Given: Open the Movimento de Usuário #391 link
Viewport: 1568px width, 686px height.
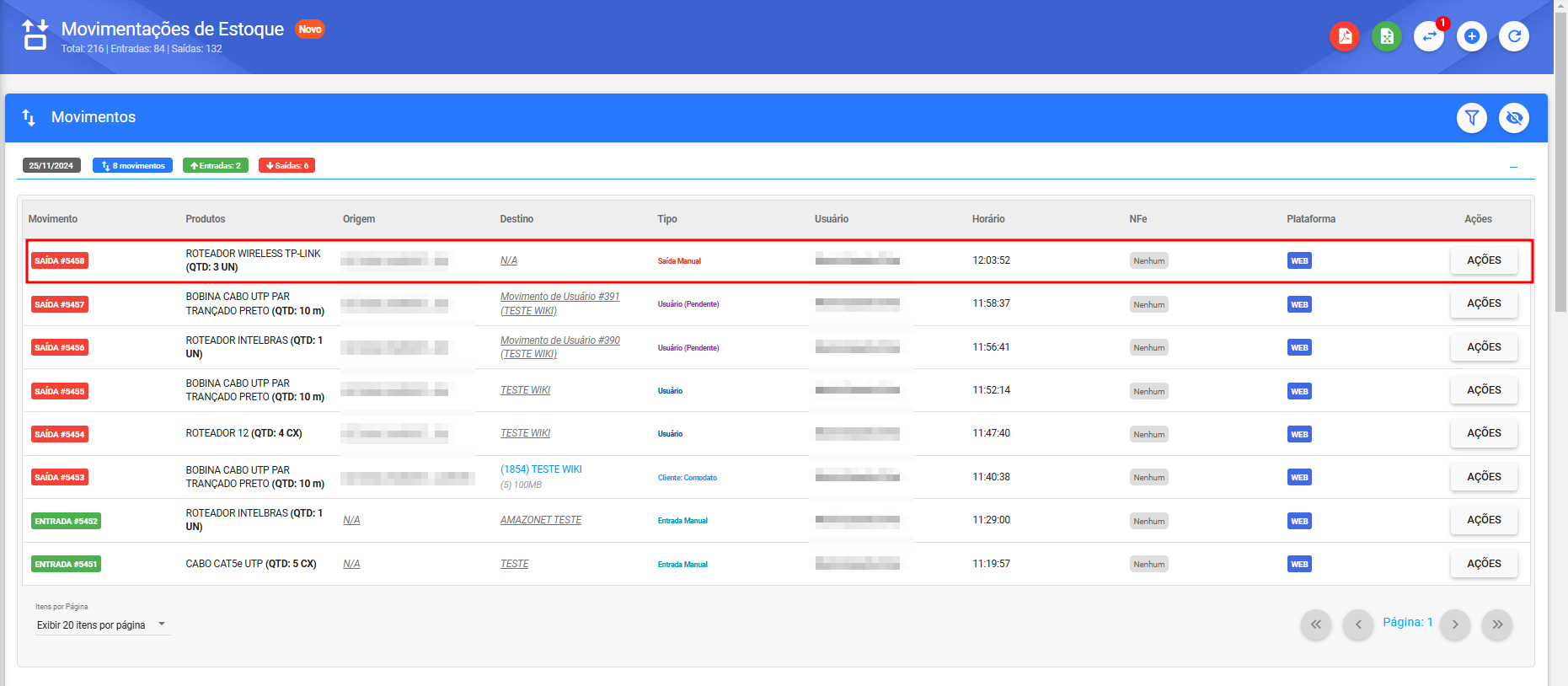Looking at the screenshot, I should [559, 303].
